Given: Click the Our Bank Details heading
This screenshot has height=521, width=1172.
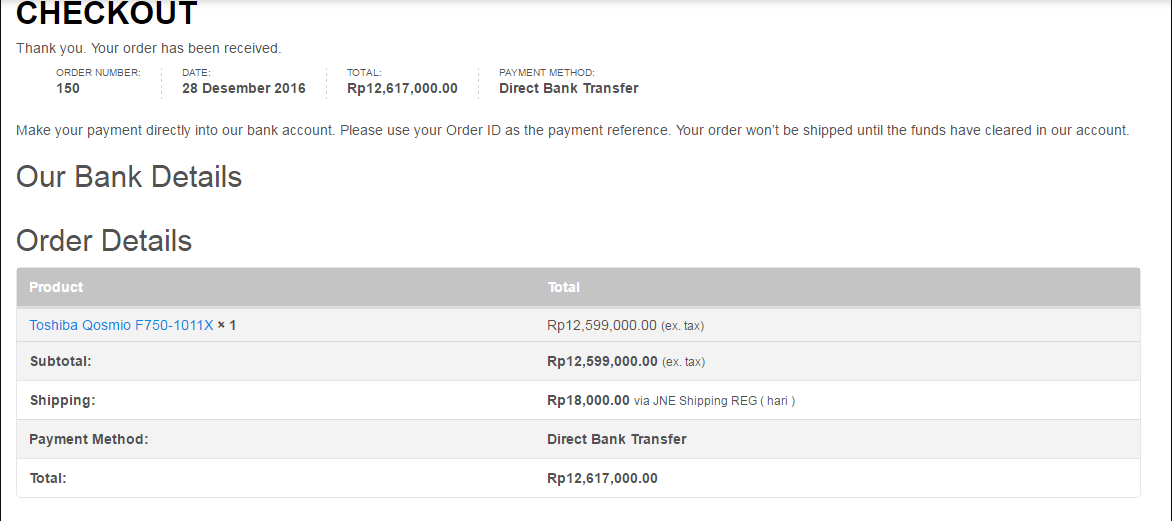Looking at the screenshot, I should pyautogui.click(x=129, y=177).
